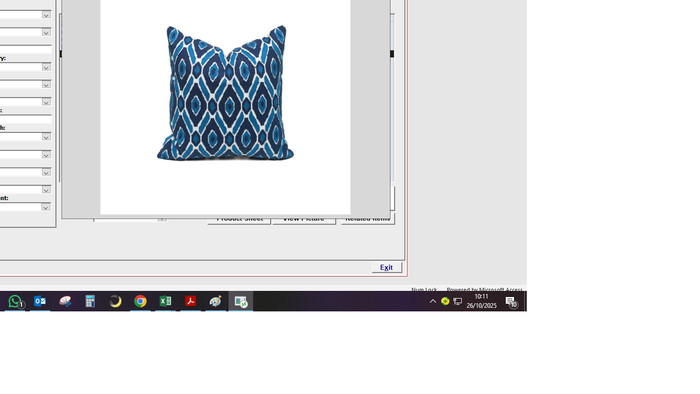
Task: Open Outlook from the taskbar
Action: (x=40, y=302)
